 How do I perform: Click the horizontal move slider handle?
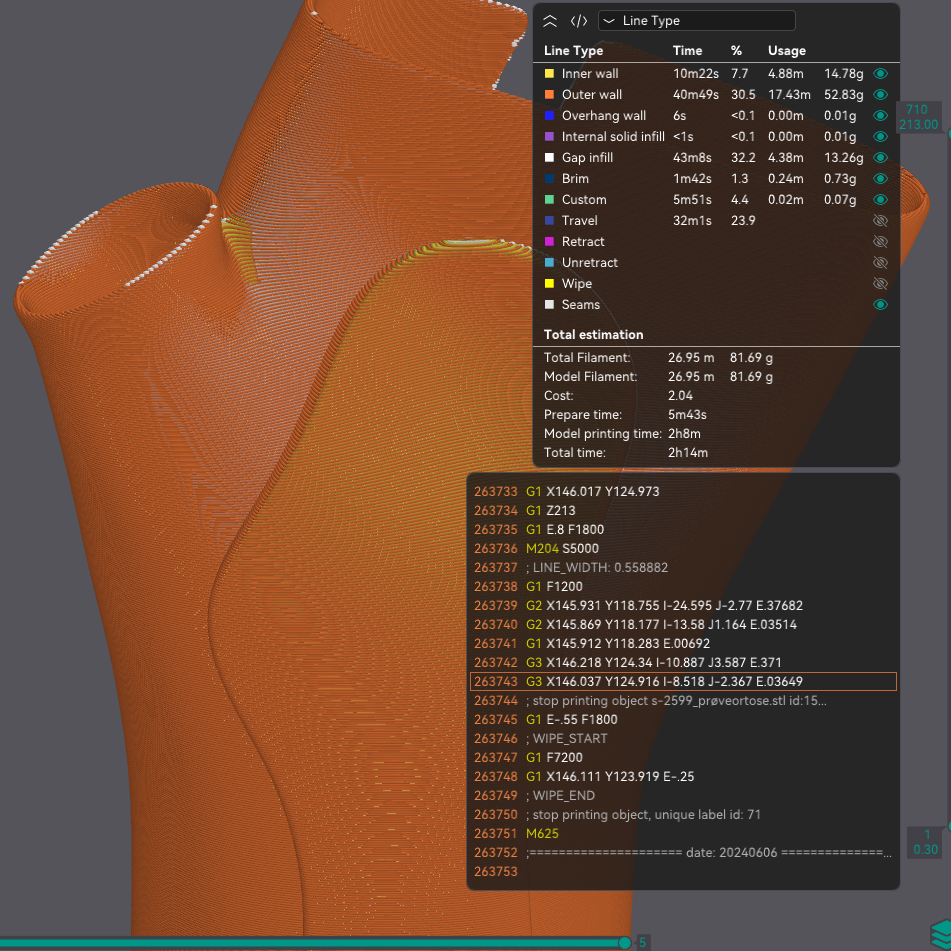point(625,942)
